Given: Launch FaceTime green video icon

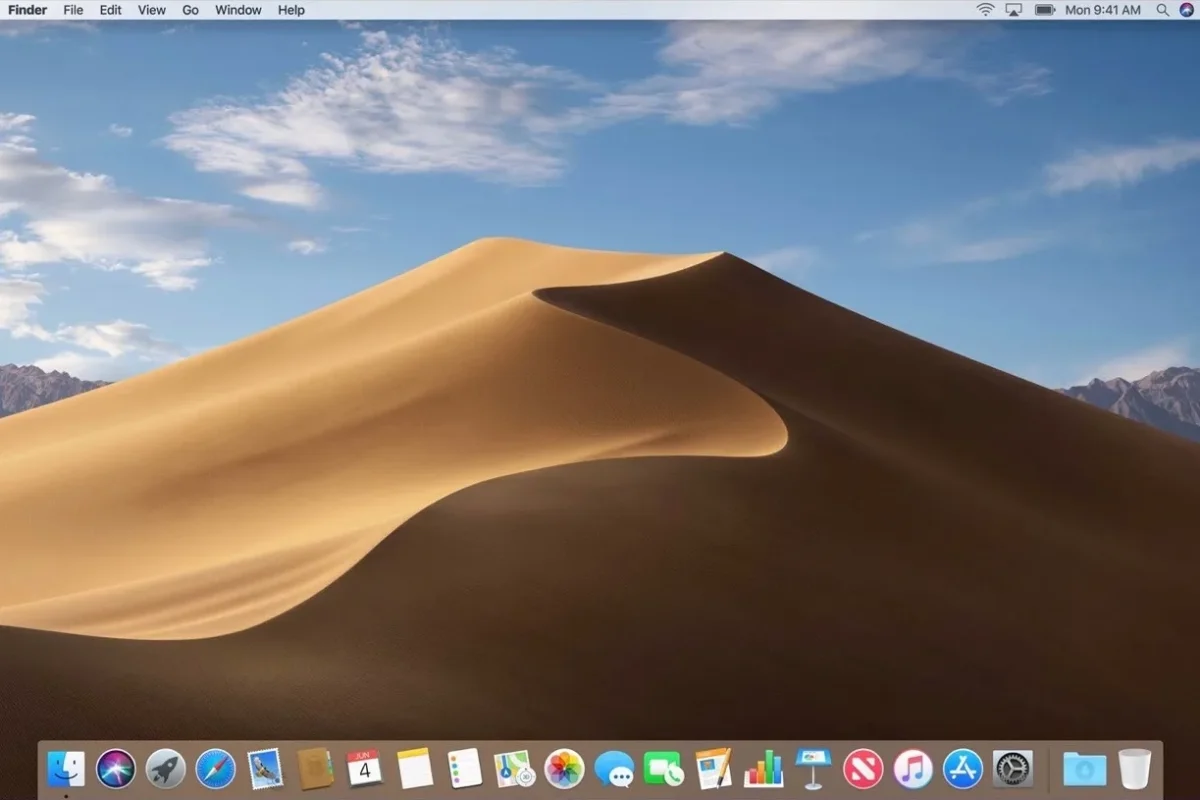Looking at the screenshot, I should point(663,768).
